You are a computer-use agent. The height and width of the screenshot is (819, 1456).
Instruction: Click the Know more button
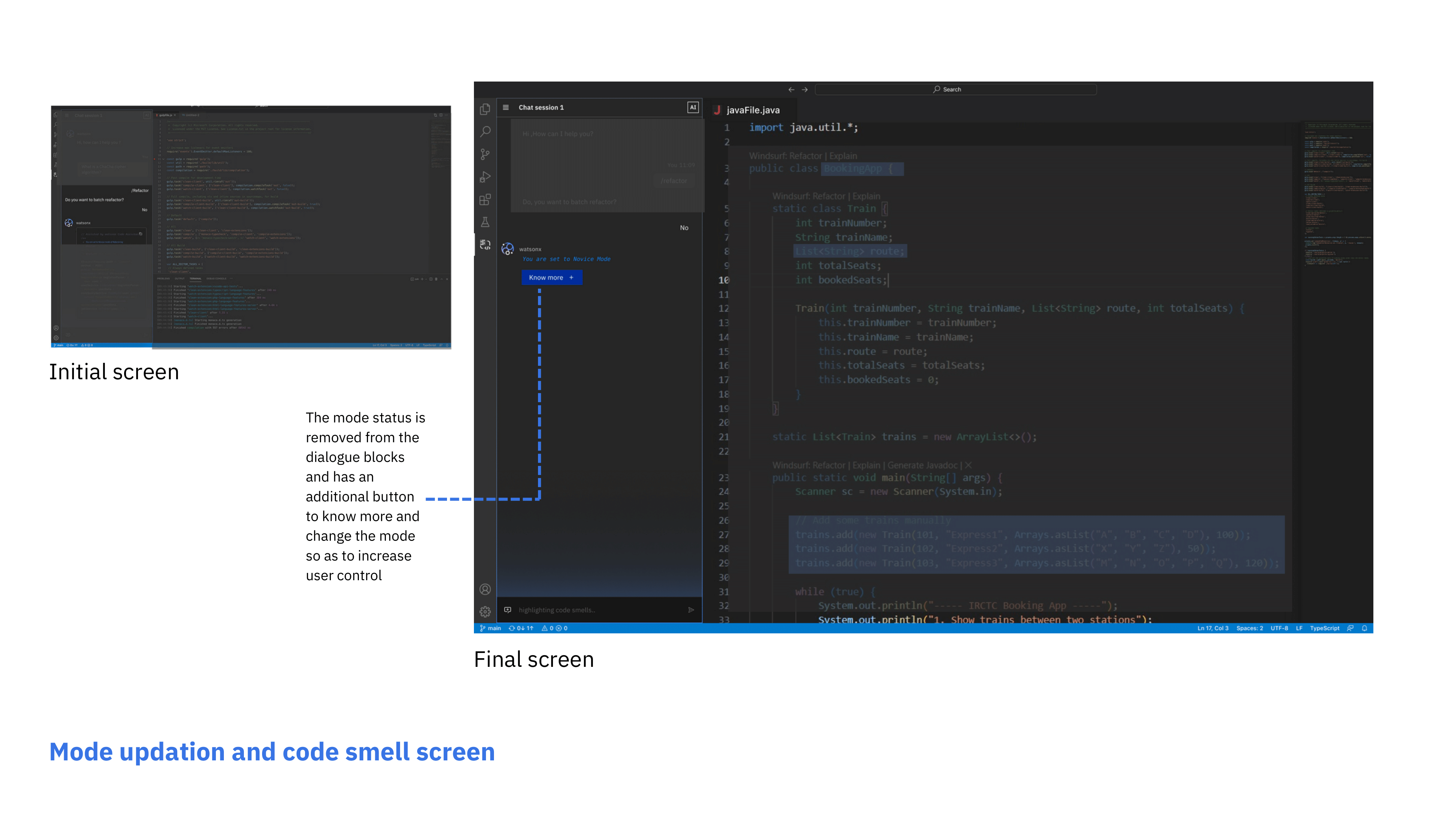coord(552,277)
